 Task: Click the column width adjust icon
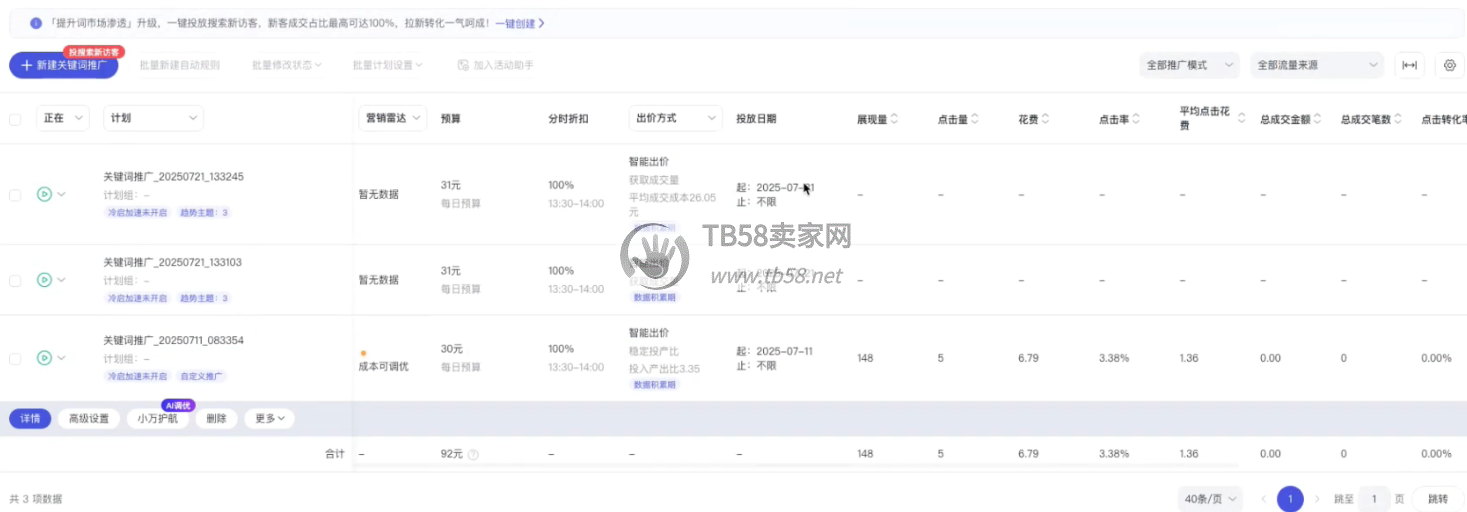tap(1409, 65)
